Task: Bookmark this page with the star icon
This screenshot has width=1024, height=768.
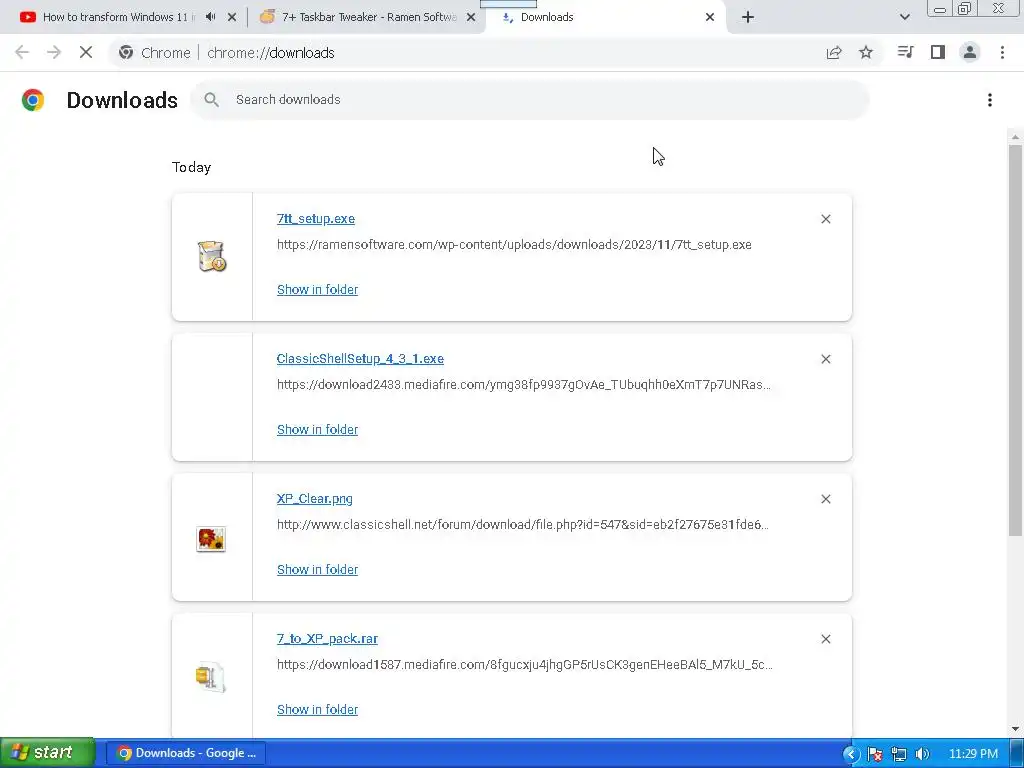Action: tap(866, 53)
